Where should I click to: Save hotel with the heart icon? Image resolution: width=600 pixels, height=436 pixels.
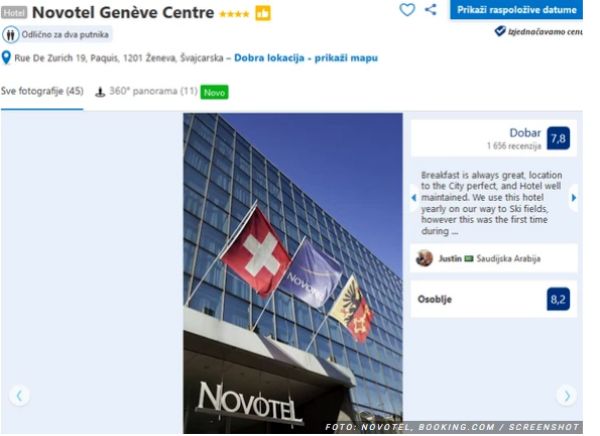(x=407, y=10)
